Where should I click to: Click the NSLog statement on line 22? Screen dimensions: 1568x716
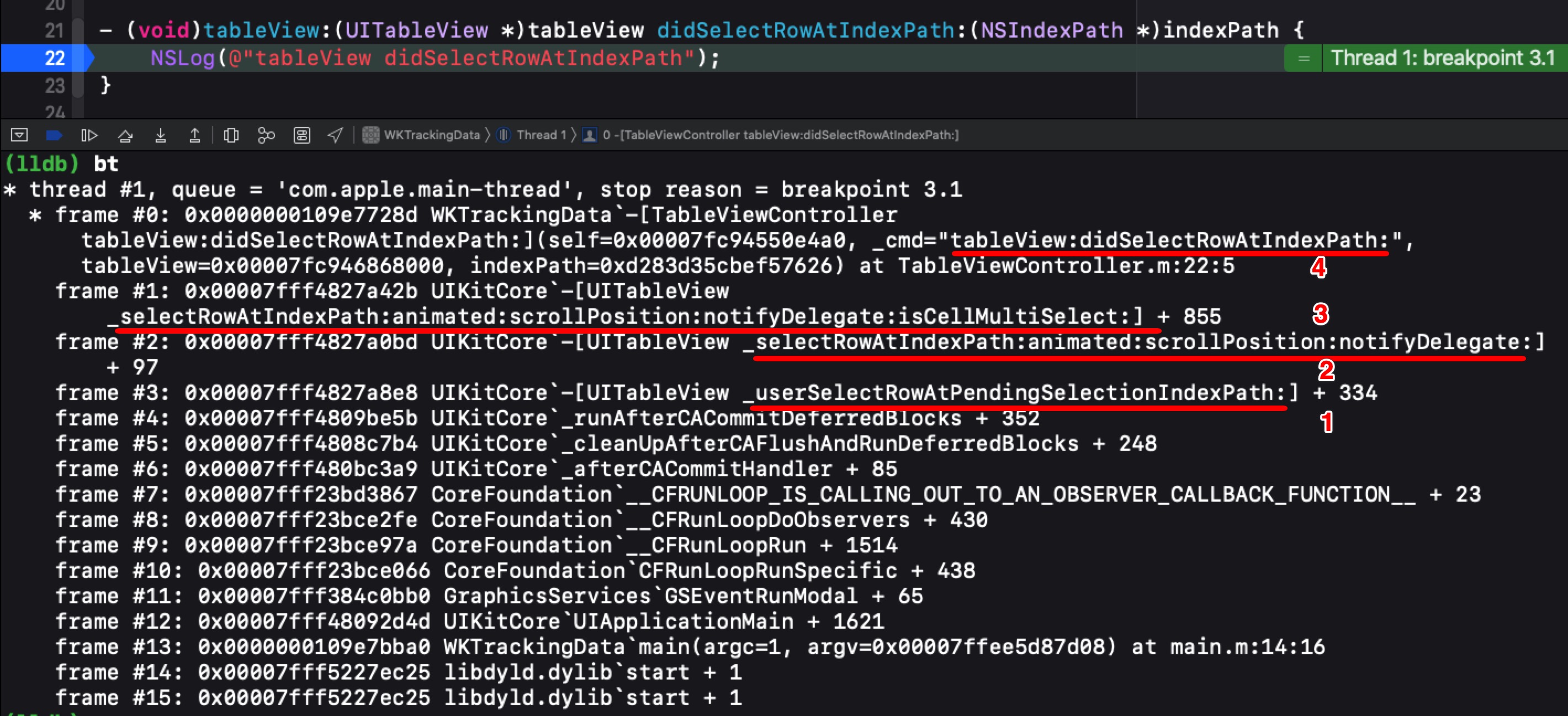(435, 59)
